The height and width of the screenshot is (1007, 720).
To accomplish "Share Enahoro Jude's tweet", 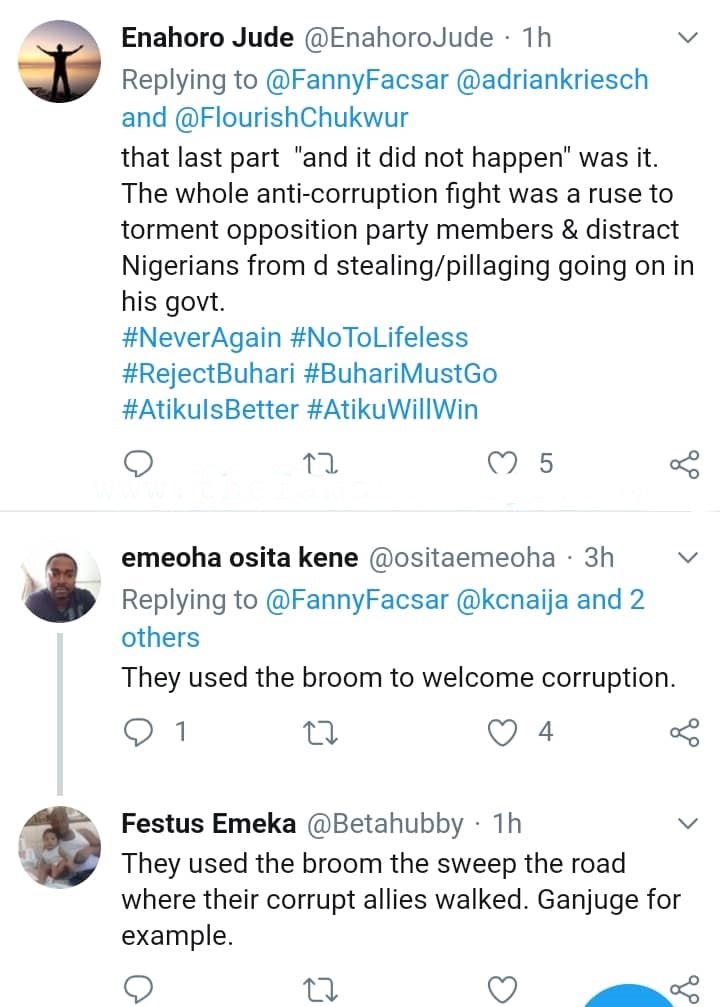I will click(x=684, y=464).
